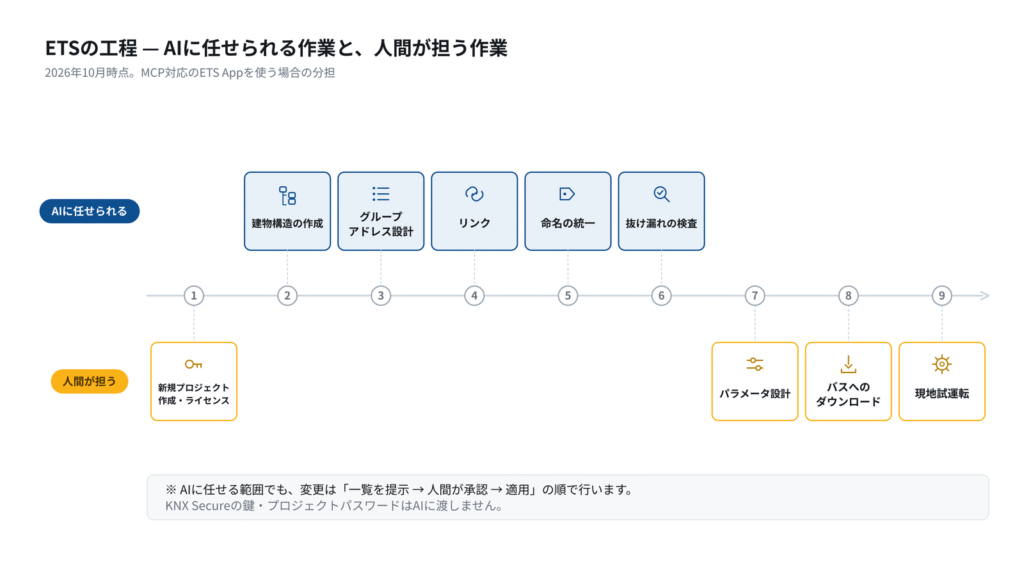1024x576 pixels.
Task: Click the KNX Secureの鍵 note line
Action: click(x=334, y=506)
